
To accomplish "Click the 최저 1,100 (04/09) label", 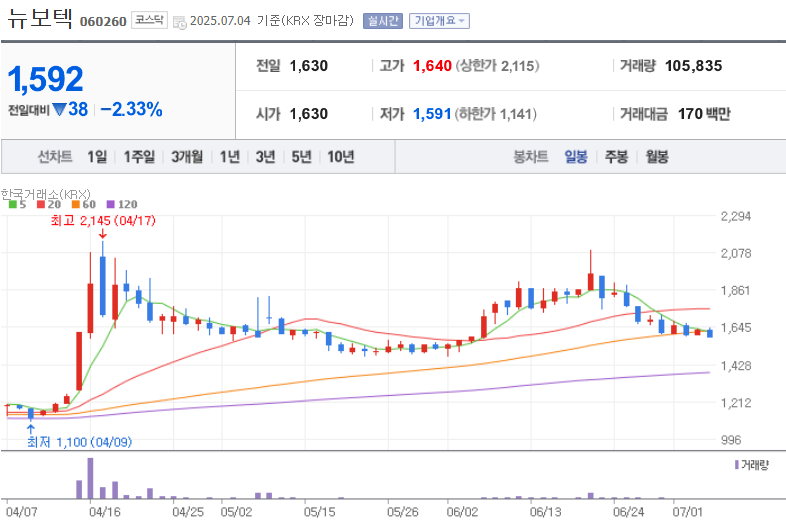I will tap(79, 442).
